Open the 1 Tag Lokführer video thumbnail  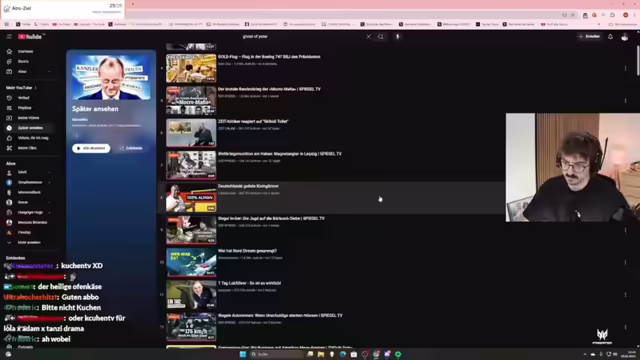point(191,295)
